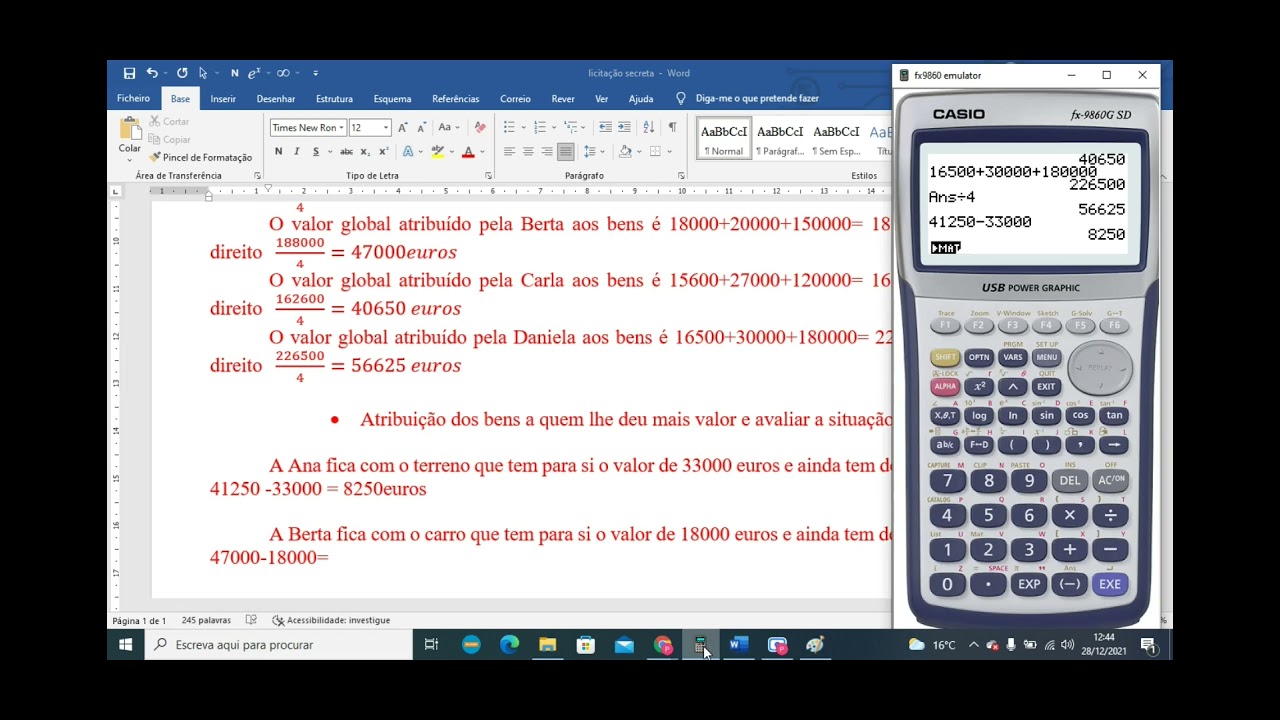Undo the last action in Word

[152, 73]
